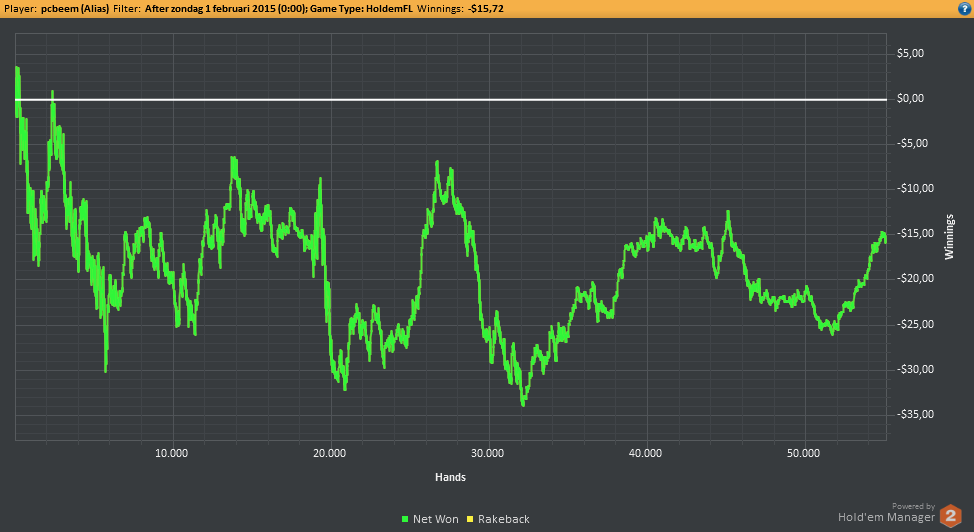Click the 30.000 hands axis tick label

tap(487, 453)
